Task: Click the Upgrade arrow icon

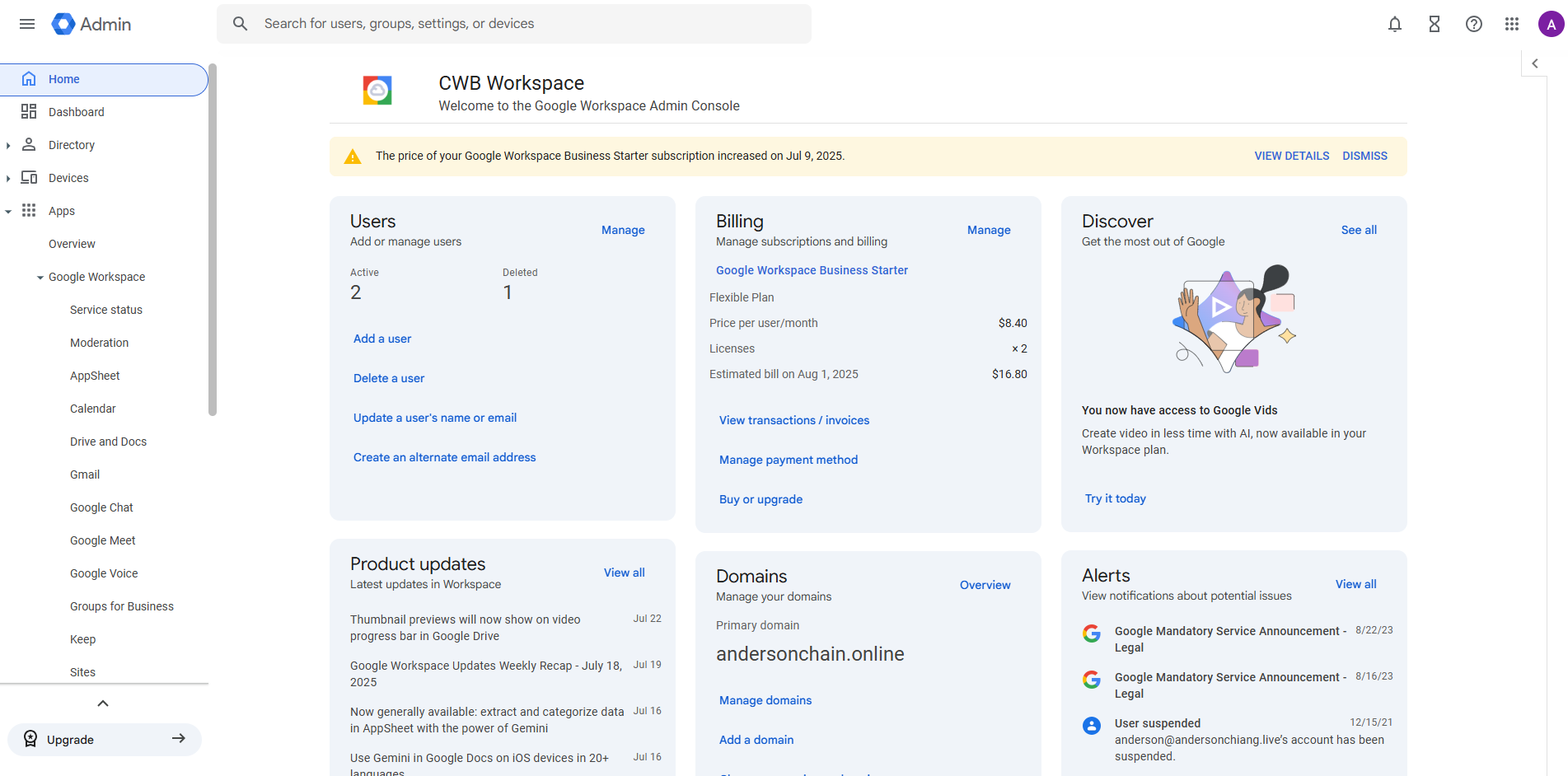Action: click(x=179, y=739)
